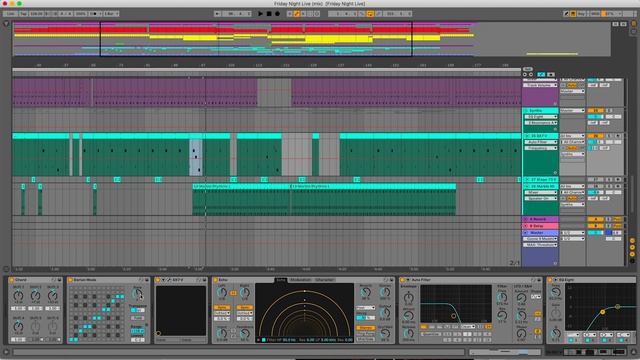
Task: Toggle the orange Automation Arm button
Action: tap(297, 14)
